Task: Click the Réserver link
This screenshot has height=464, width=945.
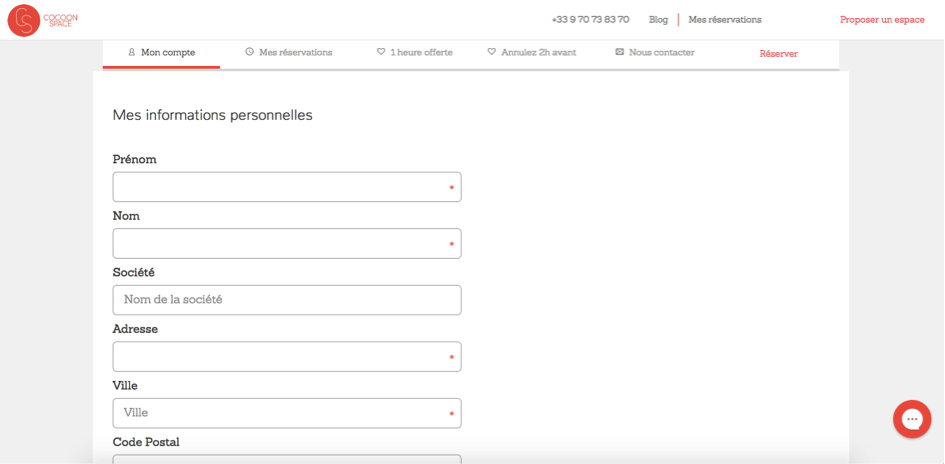Action: [x=778, y=54]
